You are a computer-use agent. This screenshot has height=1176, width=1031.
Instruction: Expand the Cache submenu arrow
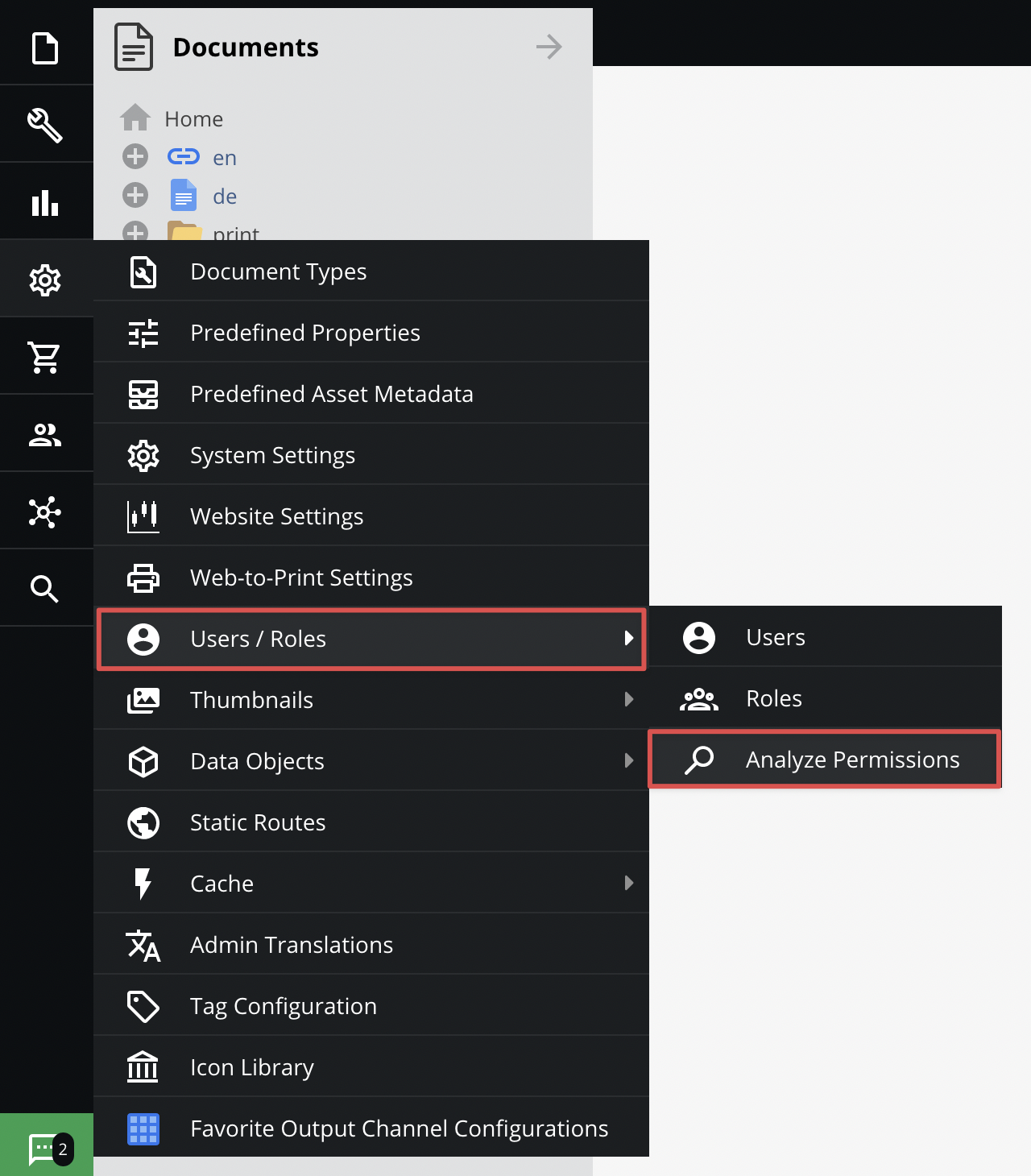tap(628, 883)
